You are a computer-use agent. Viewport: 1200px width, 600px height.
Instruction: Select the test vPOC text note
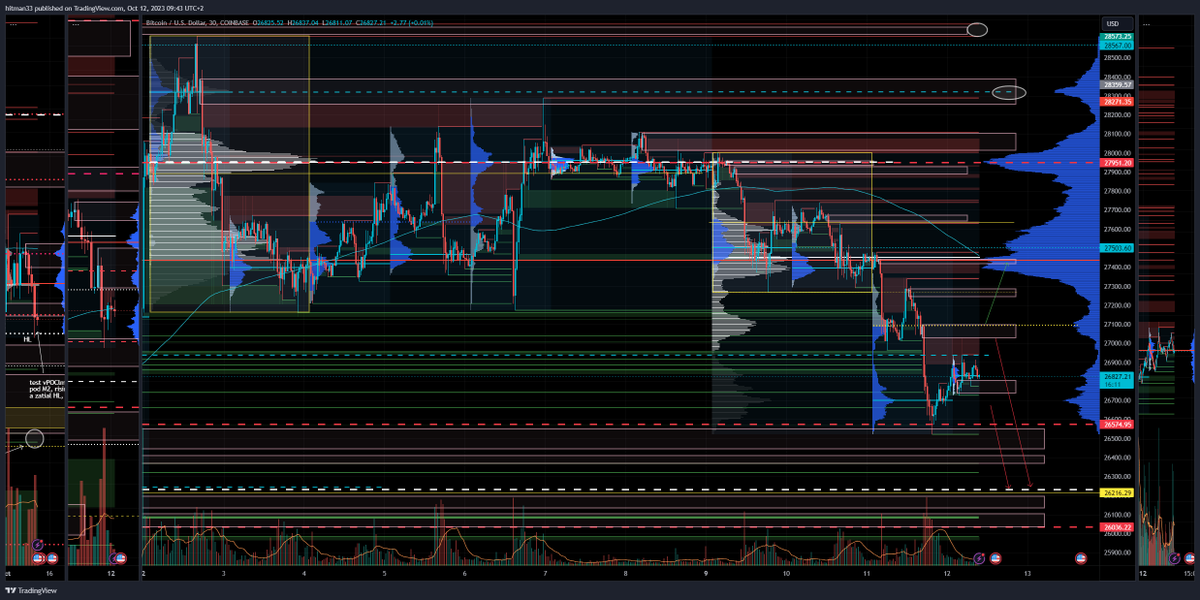tap(46, 389)
